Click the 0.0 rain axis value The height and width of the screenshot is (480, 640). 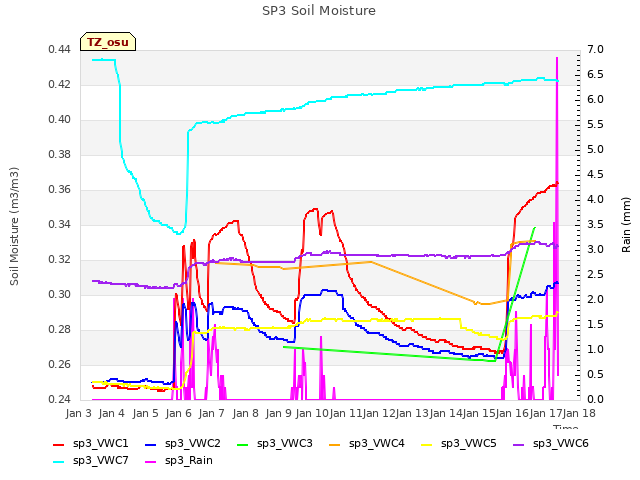[595, 400]
